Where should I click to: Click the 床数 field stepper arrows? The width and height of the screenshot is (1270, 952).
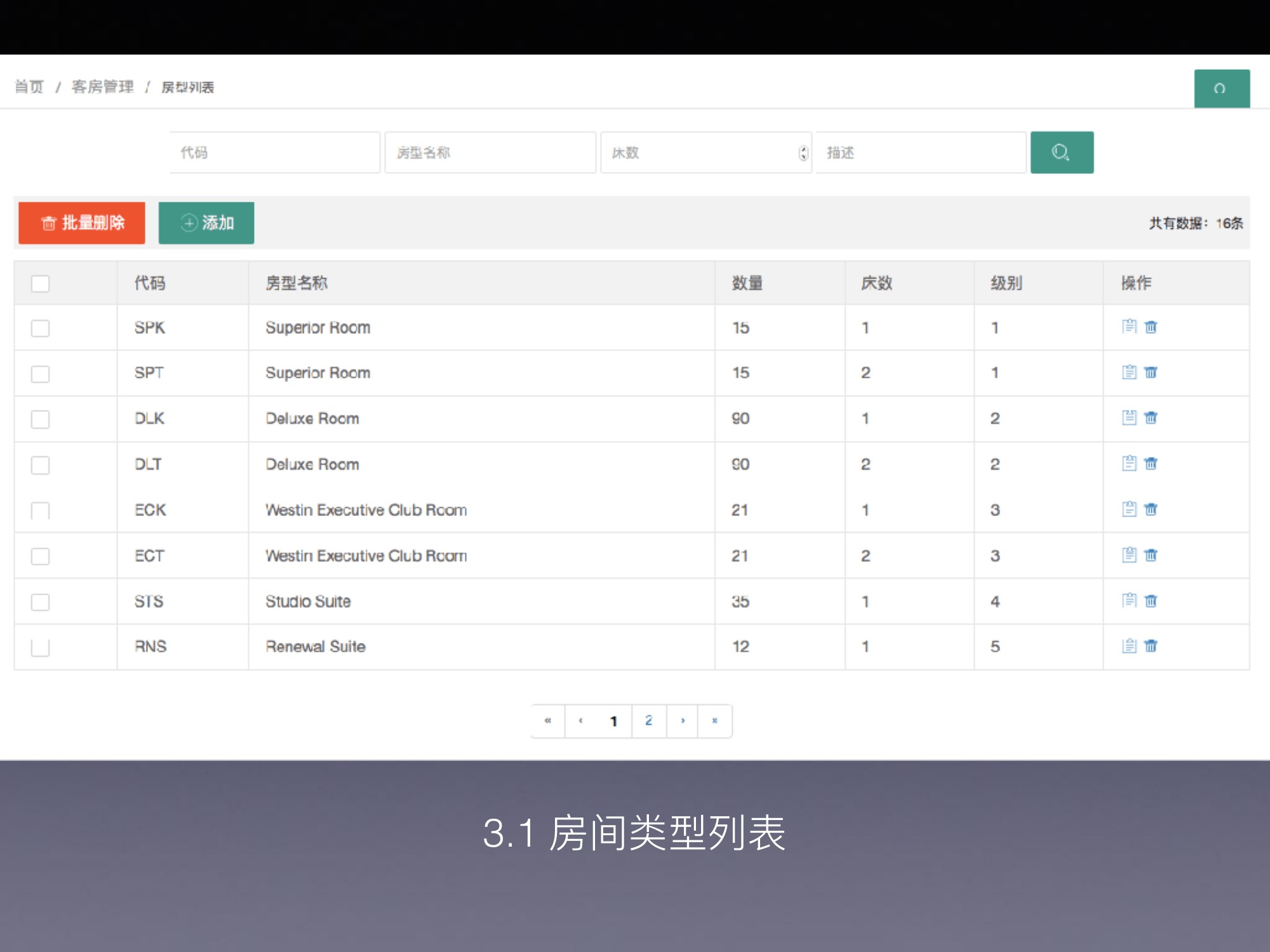click(x=803, y=153)
